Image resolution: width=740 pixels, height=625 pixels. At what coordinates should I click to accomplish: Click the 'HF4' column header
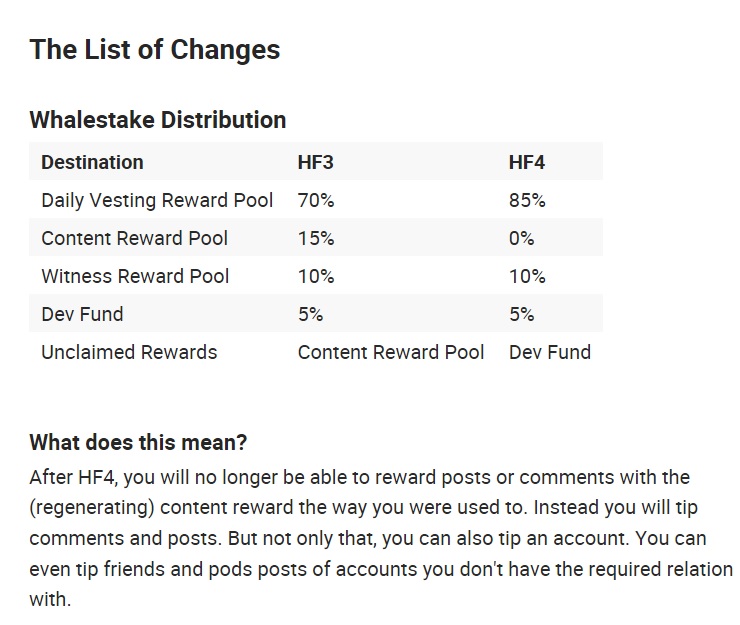(527, 162)
